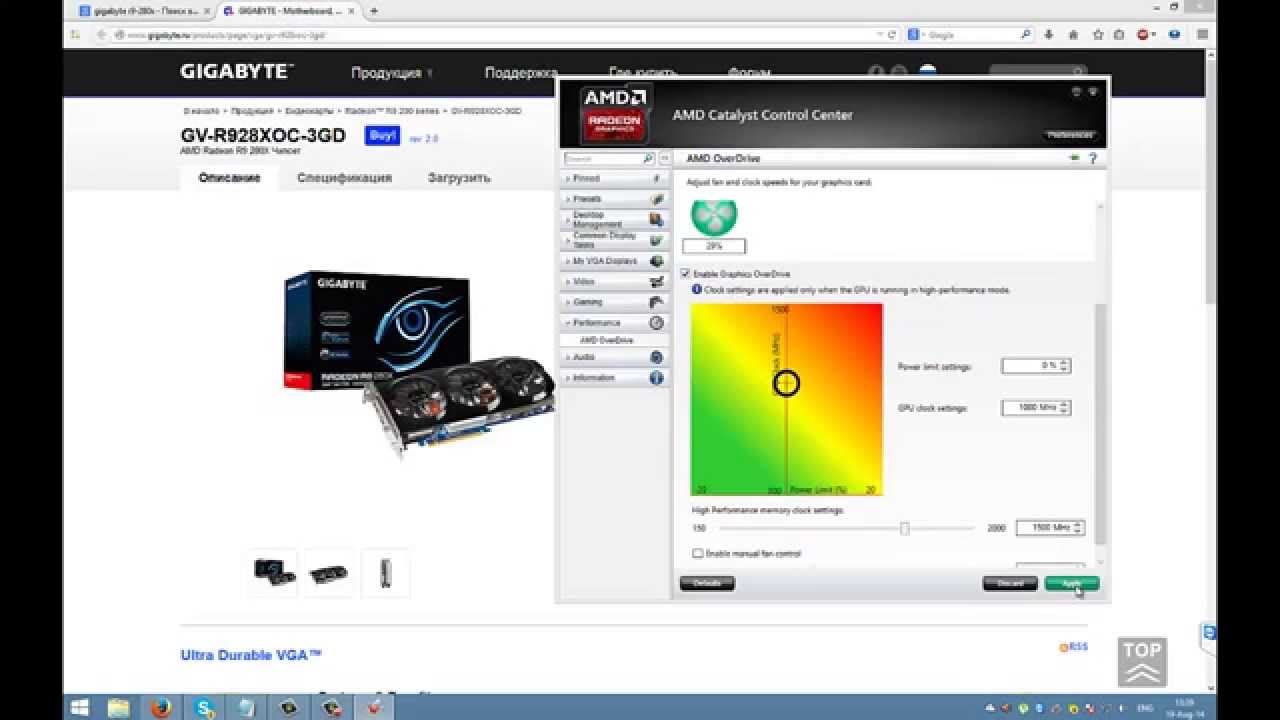Click the Catalyst search box
Screen dimensions: 1280x720
(603, 158)
